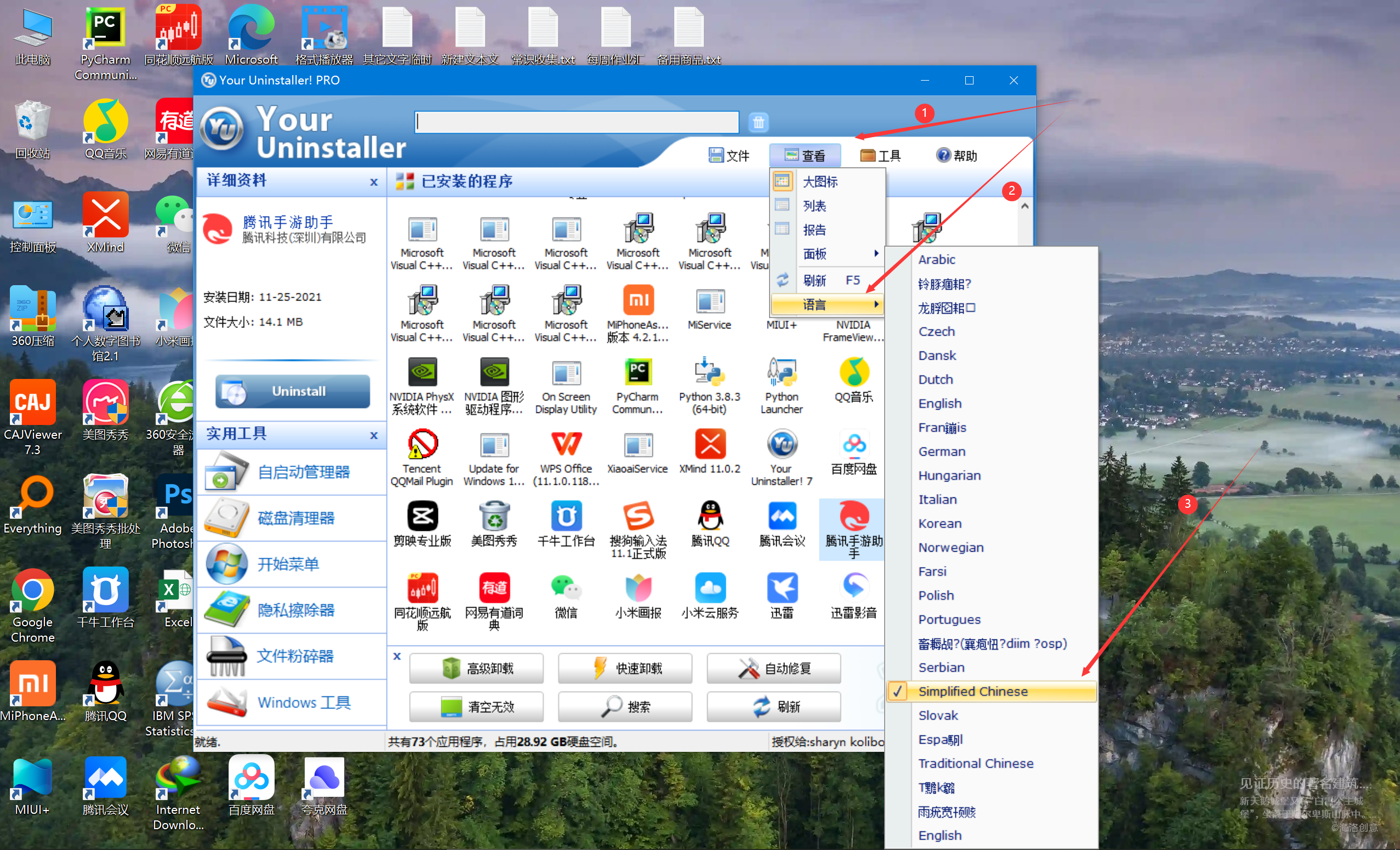Image resolution: width=1400 pixels, height=850 pixels.
Task: Open the 工具 menu
Action: (x=880, y=155)
